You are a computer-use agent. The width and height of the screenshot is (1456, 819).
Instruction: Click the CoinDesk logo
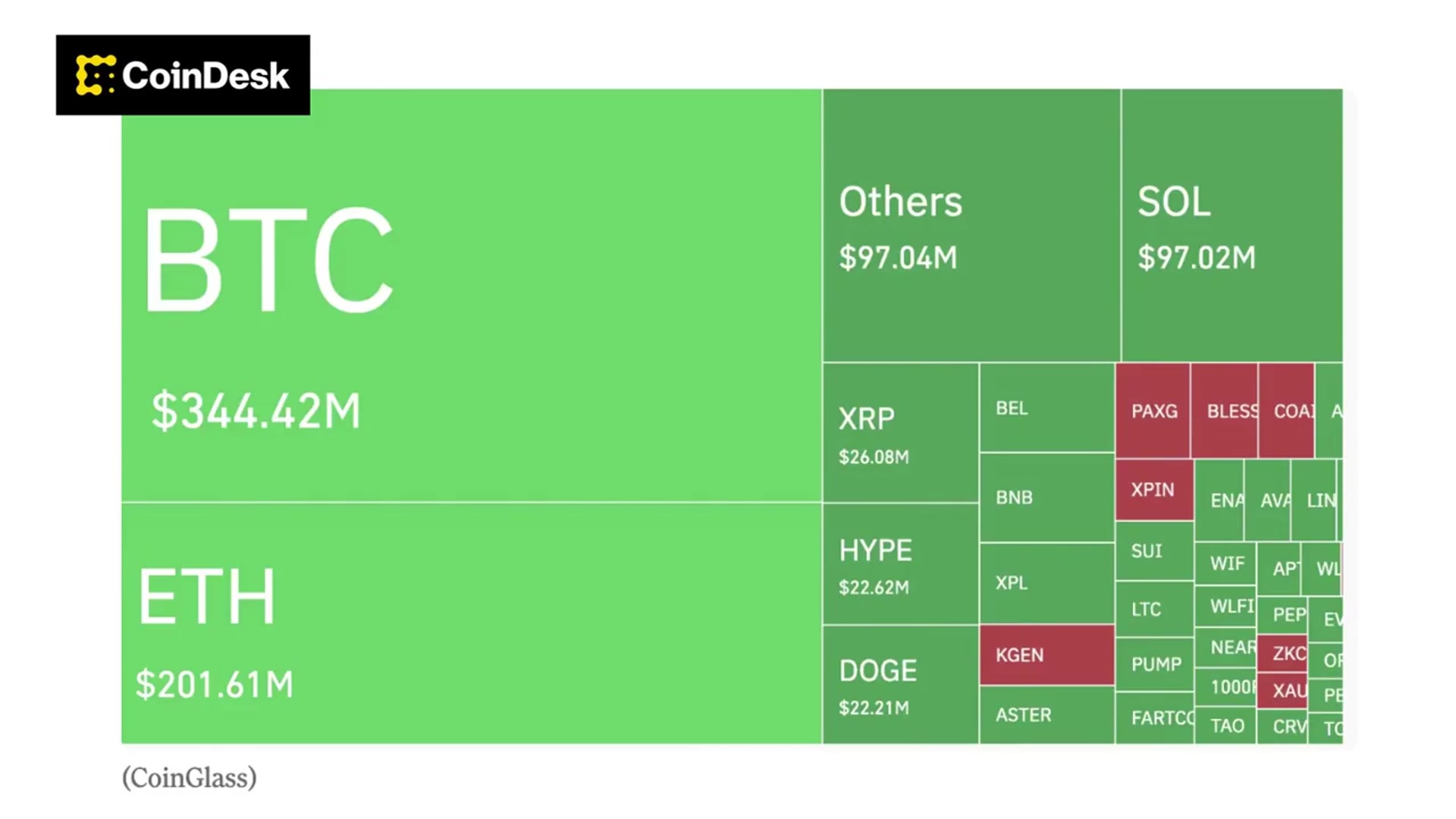pyautogui.click(x=183, y=75)
